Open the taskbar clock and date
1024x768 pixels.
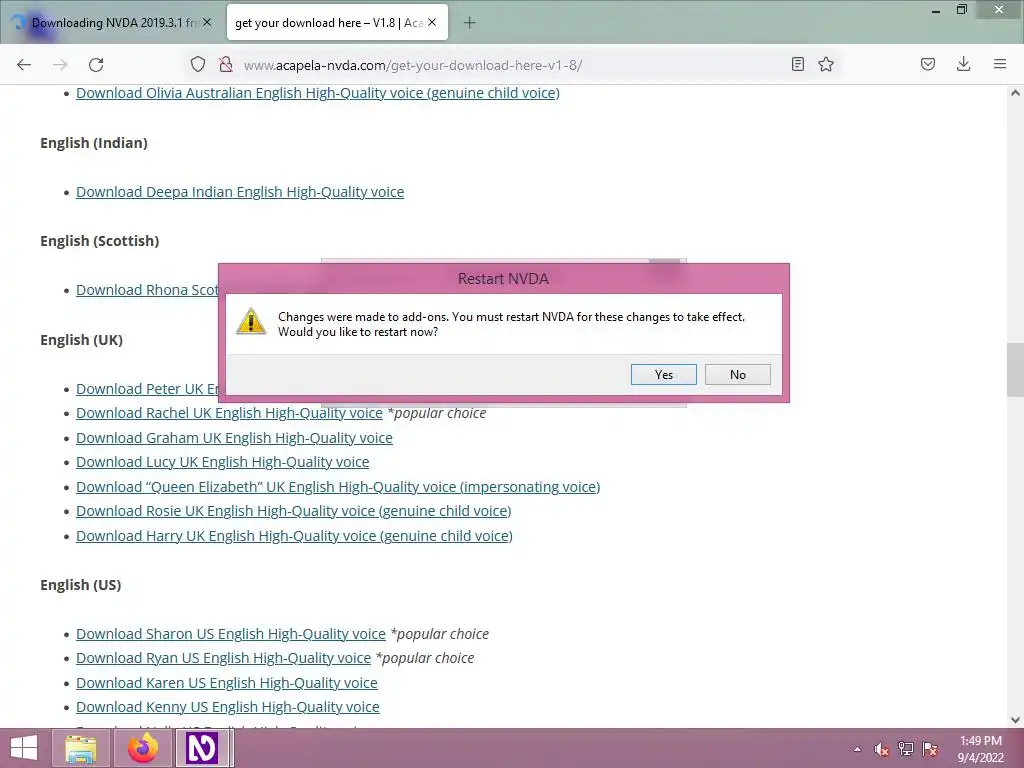tap(981, 749)
